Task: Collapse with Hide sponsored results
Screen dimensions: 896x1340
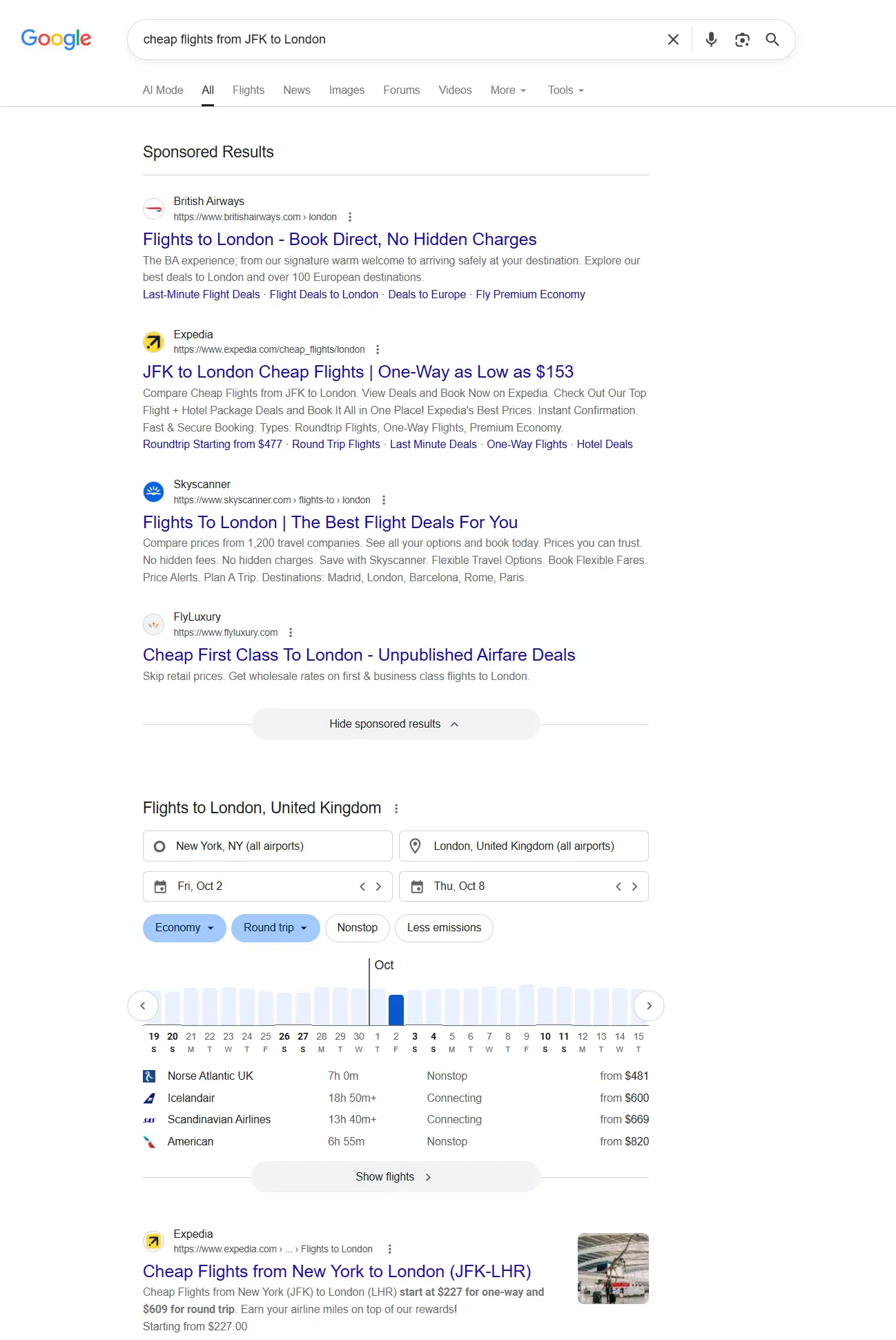Action: [396, 724]
